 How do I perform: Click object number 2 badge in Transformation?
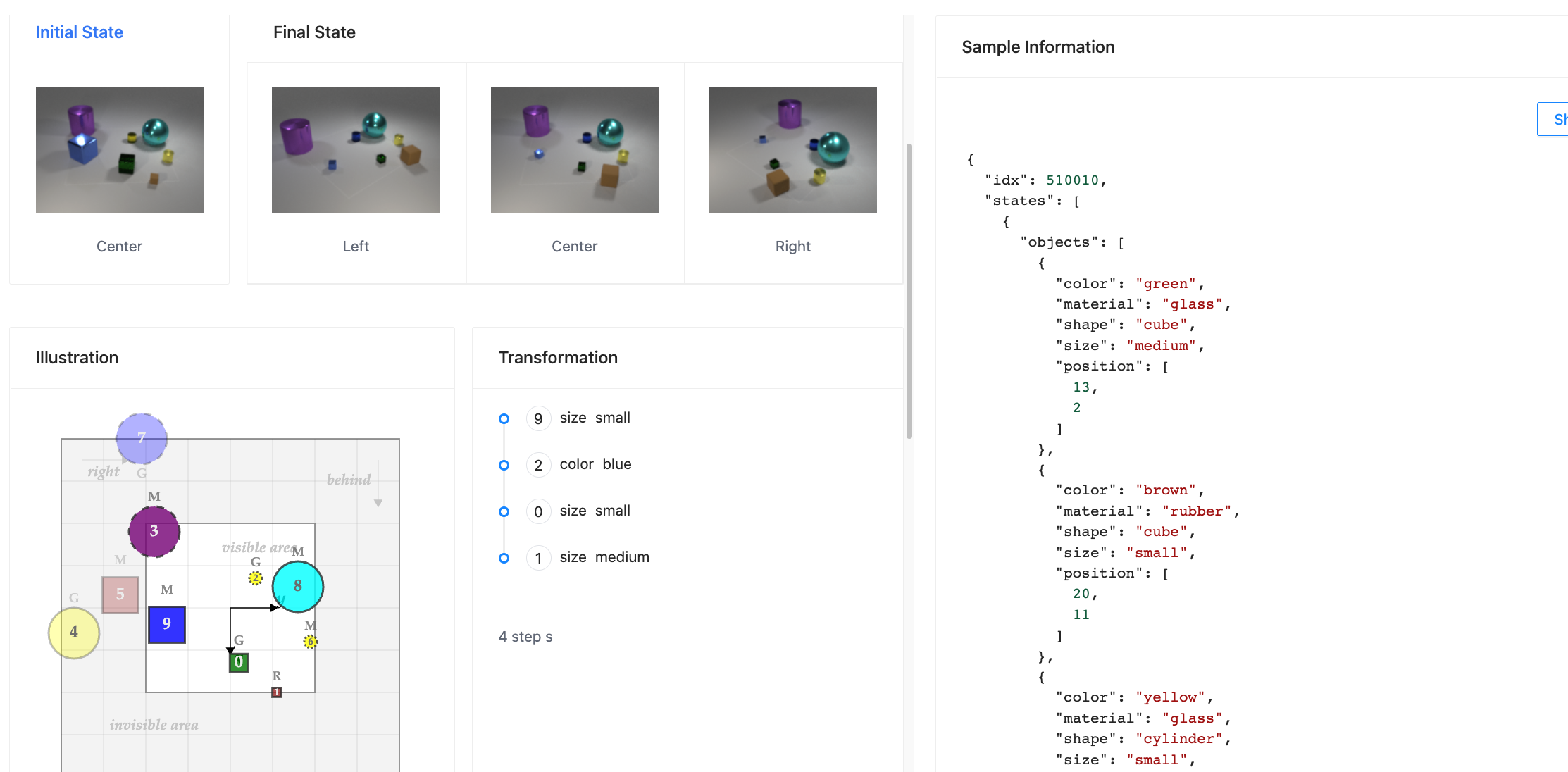(538, 465)
